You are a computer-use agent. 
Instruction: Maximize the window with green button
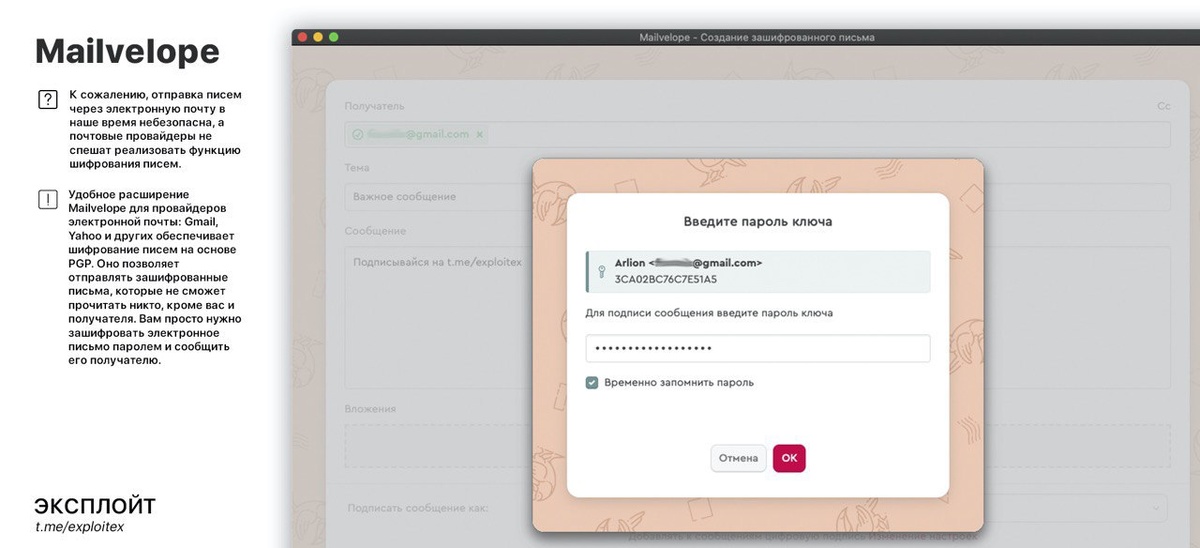tap(334, 37)
